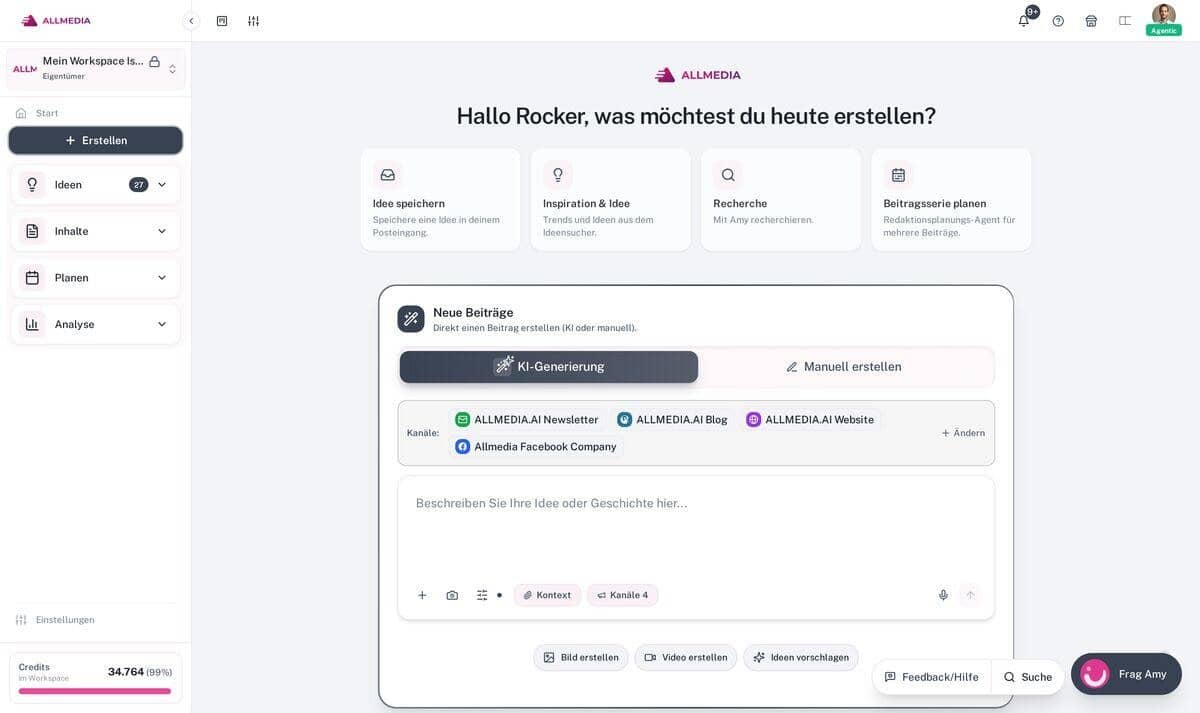Collapse the sidebar with the chevron button
Viewport: 1200px width, 713px height.
pyautogui.click(x=191, y=21)
